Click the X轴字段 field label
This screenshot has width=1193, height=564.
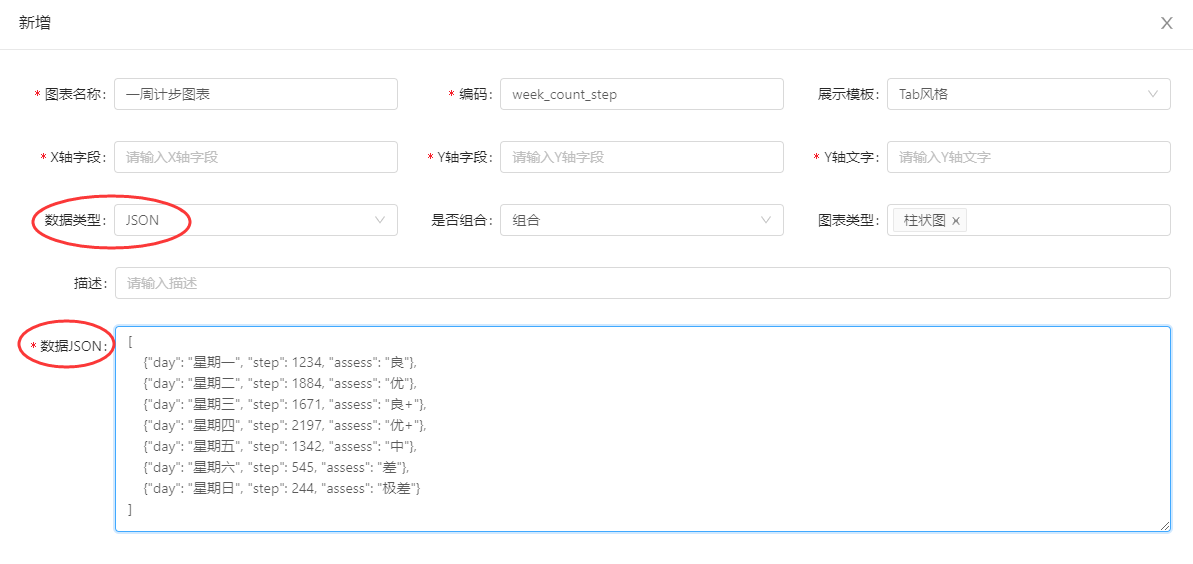point(77,157)
